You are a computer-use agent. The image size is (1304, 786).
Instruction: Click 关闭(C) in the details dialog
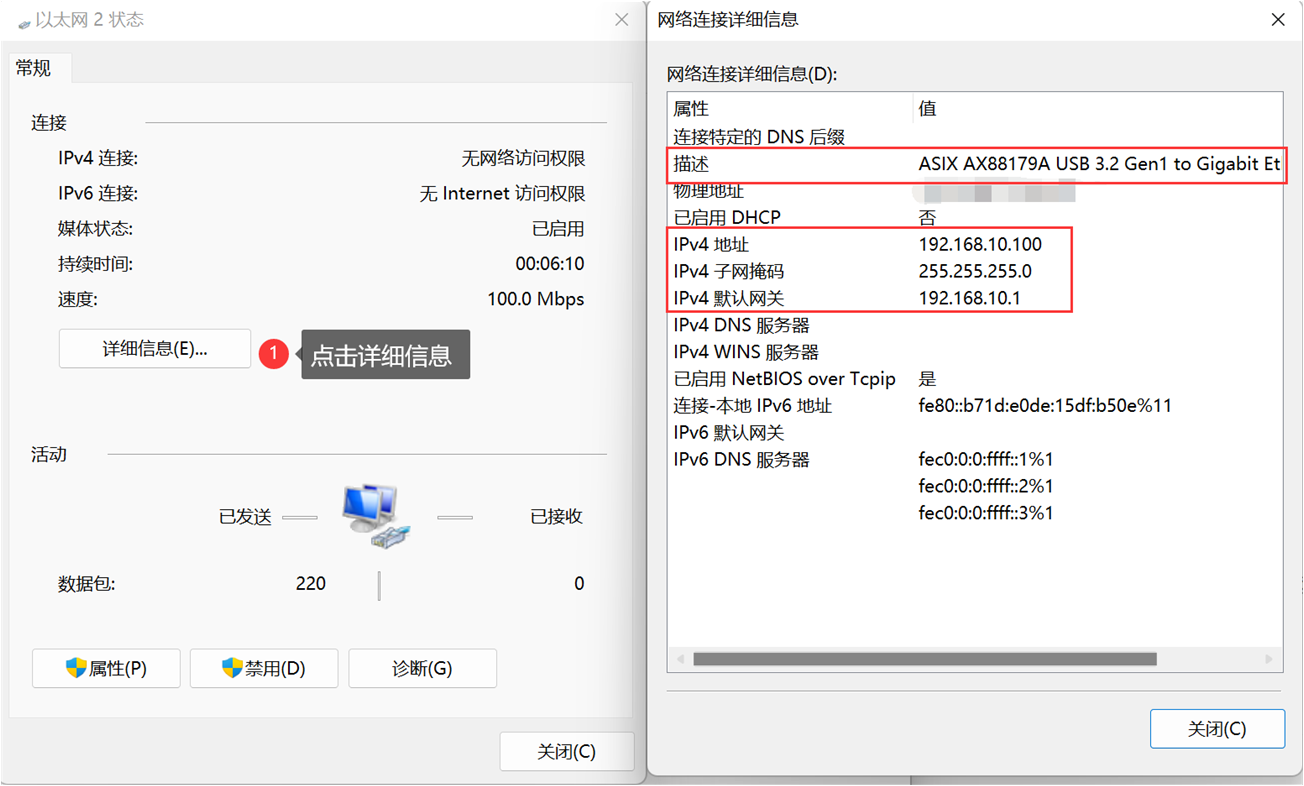coord(1217,729)
